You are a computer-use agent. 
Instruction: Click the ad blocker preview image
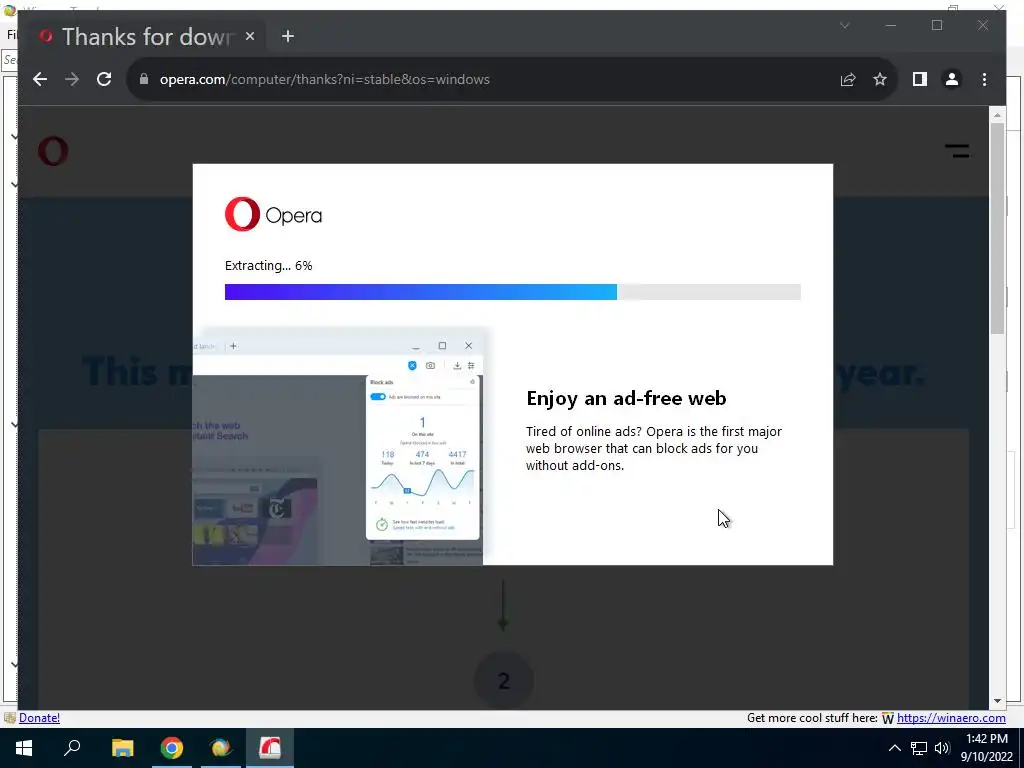338,446
